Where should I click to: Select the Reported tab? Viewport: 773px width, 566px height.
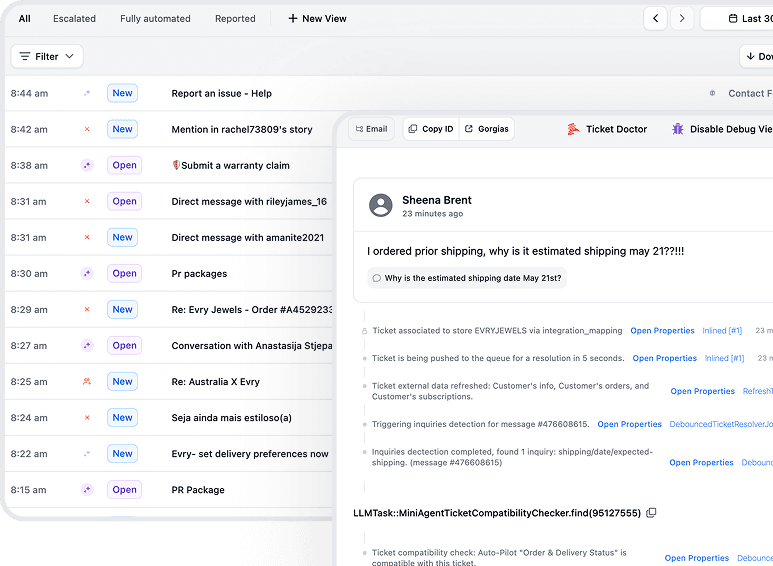(235, 18)
